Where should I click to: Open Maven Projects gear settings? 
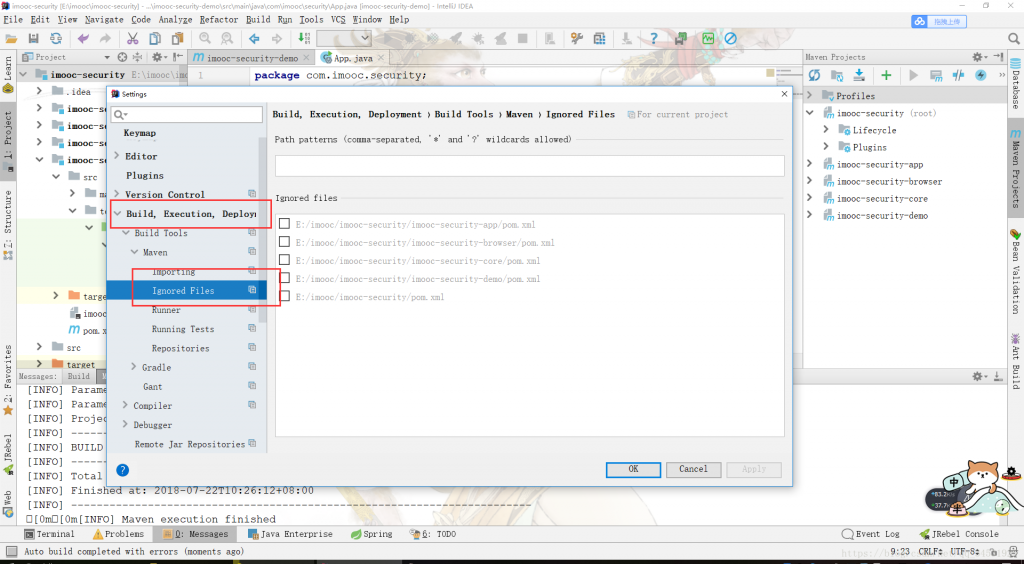click(978, 57)
